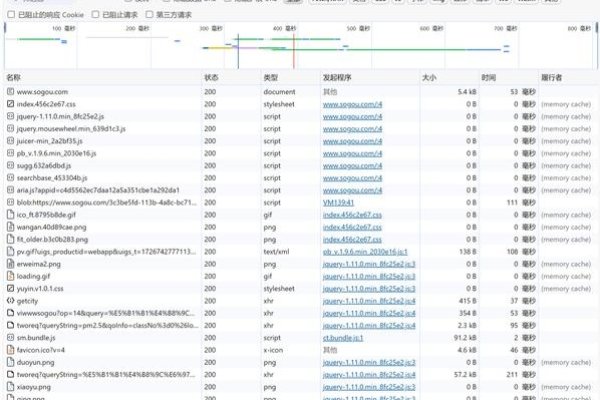The height and width of the screenshot is (400, 600).
Task: Click the script icon for jquery-1.11.0.min_8fc25e2.js
Action: pos(10,116)
